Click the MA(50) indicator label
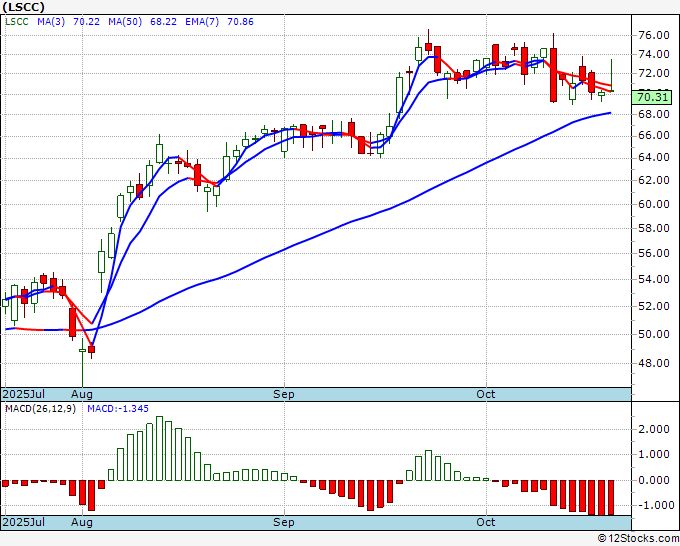 pos(125,22)
